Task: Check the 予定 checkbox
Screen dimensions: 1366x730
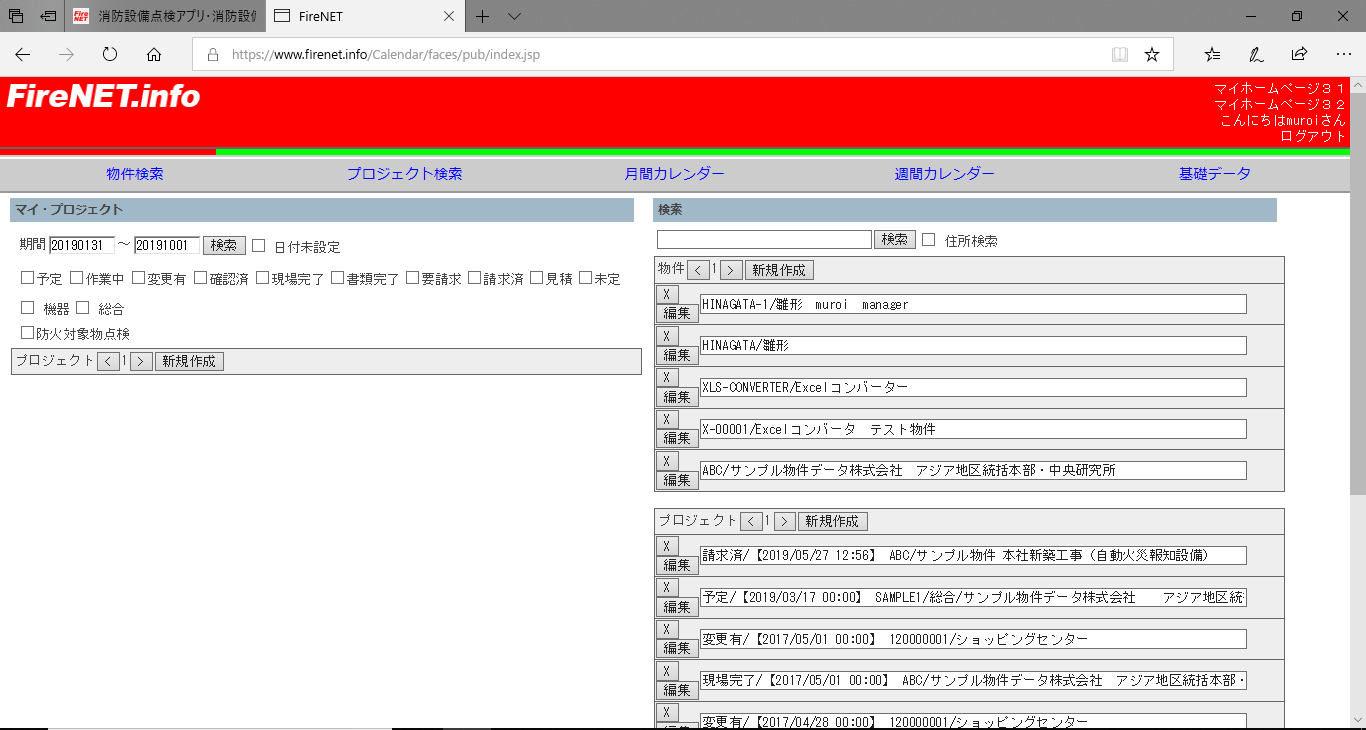Action: (x=27, y=278)
